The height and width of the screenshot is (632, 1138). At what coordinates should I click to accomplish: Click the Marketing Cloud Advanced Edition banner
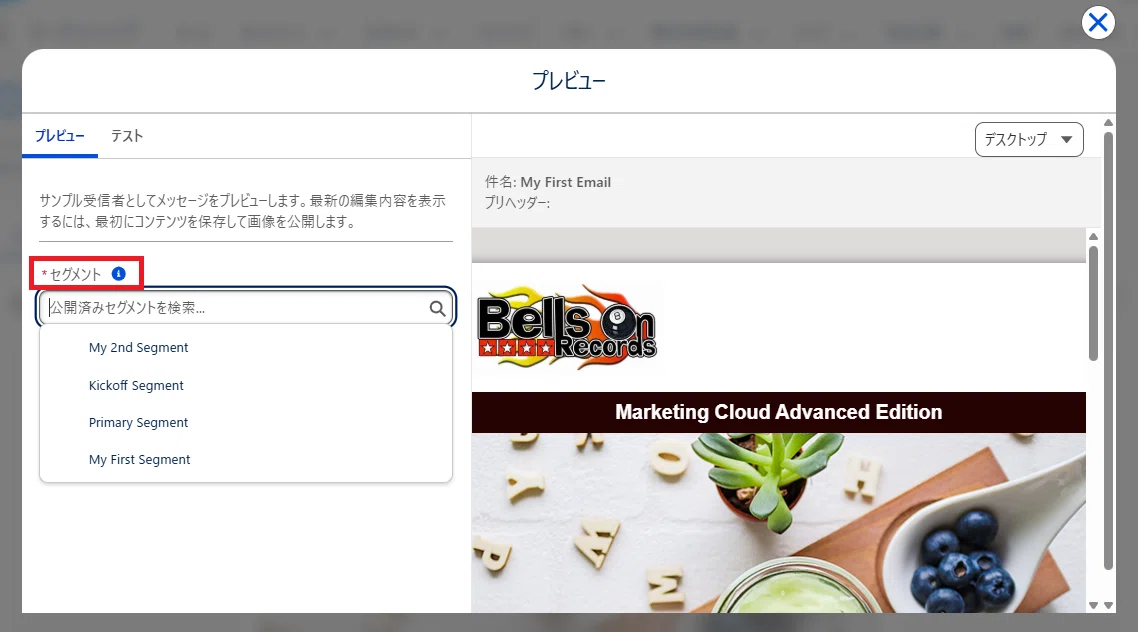click(x=778, y=412)
